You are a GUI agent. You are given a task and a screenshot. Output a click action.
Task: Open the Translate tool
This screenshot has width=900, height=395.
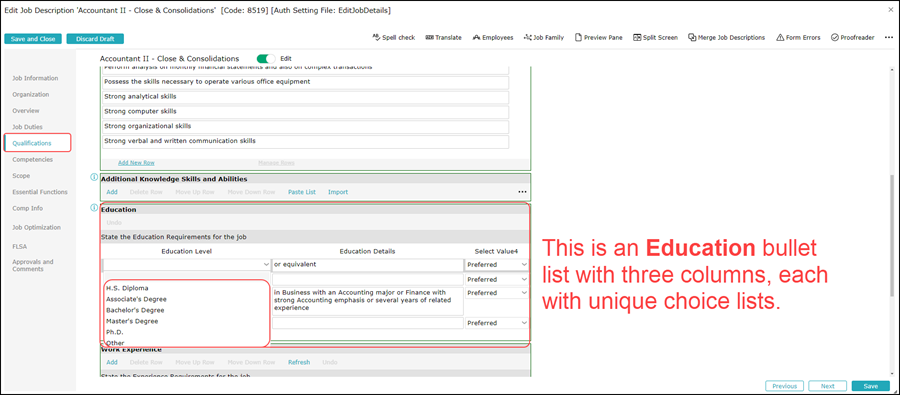click(x=443, y=37)
